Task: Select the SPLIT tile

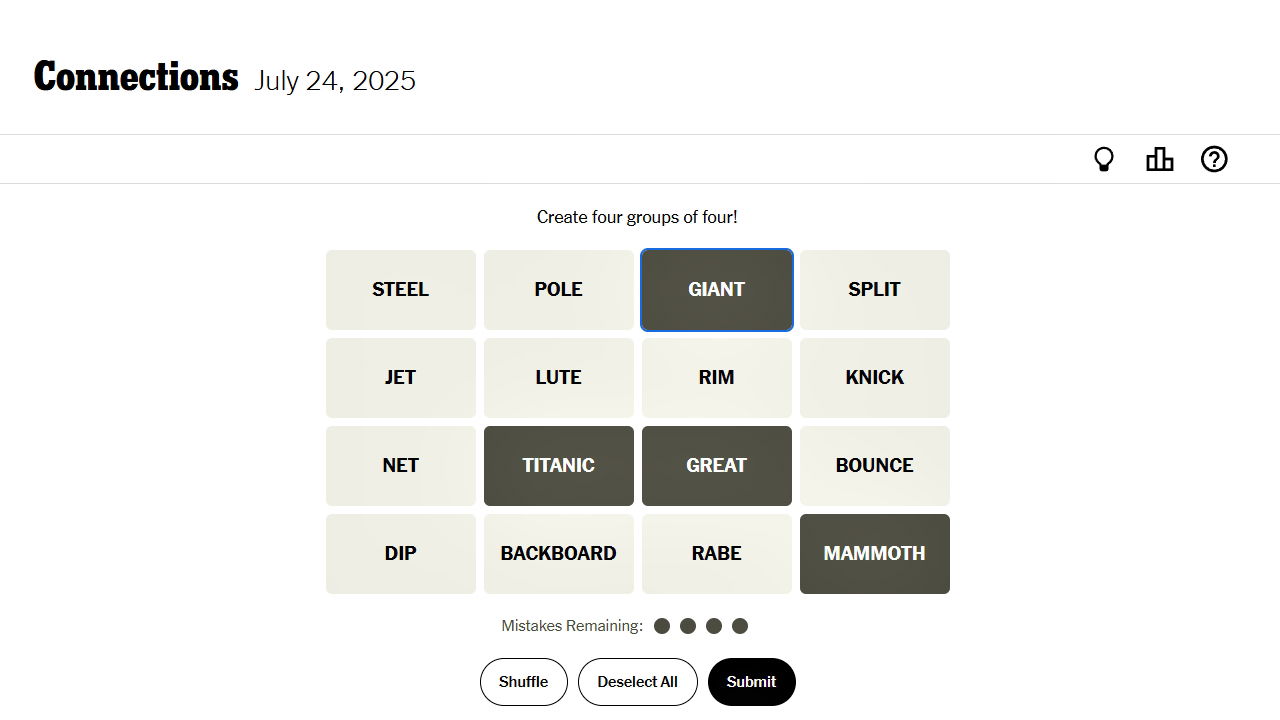Action: (x=875, y=289)
